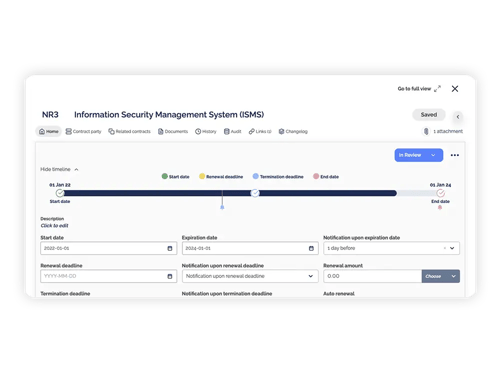
Task: Open the Start date calendar picker icon
Action: pos(170,248)
